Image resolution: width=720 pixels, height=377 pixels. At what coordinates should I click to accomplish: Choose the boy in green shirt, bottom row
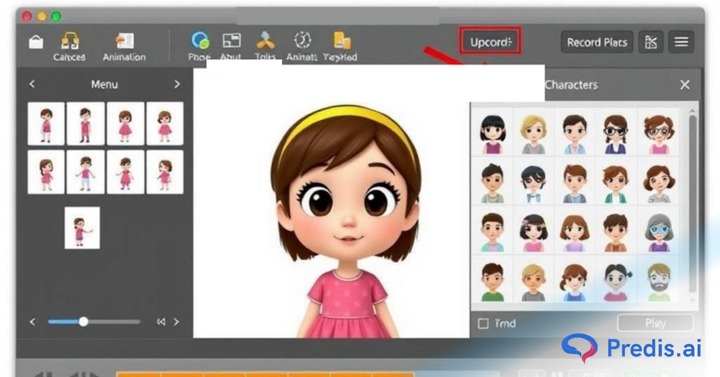(x=492, y=281)
